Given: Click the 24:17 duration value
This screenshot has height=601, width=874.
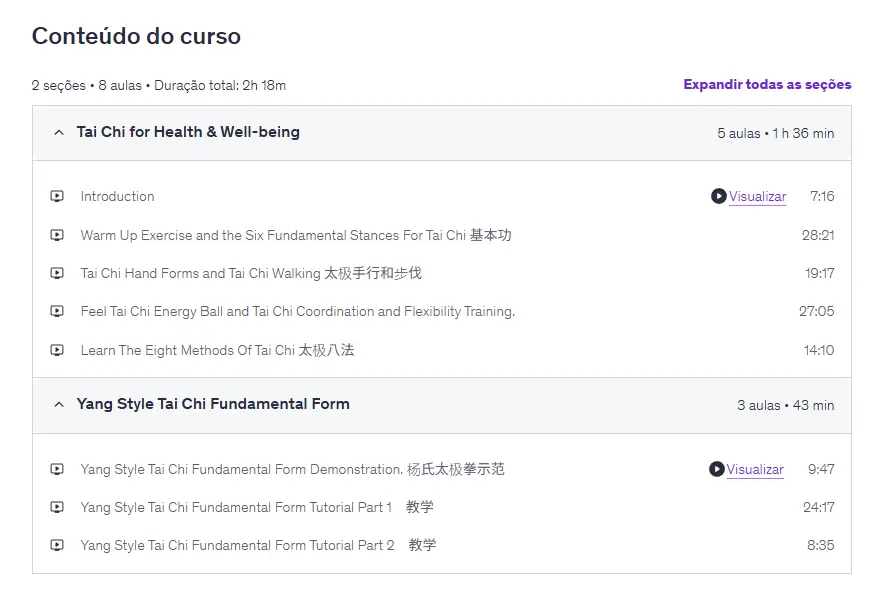Looking at the screenshot, I should tap(818, 507).
